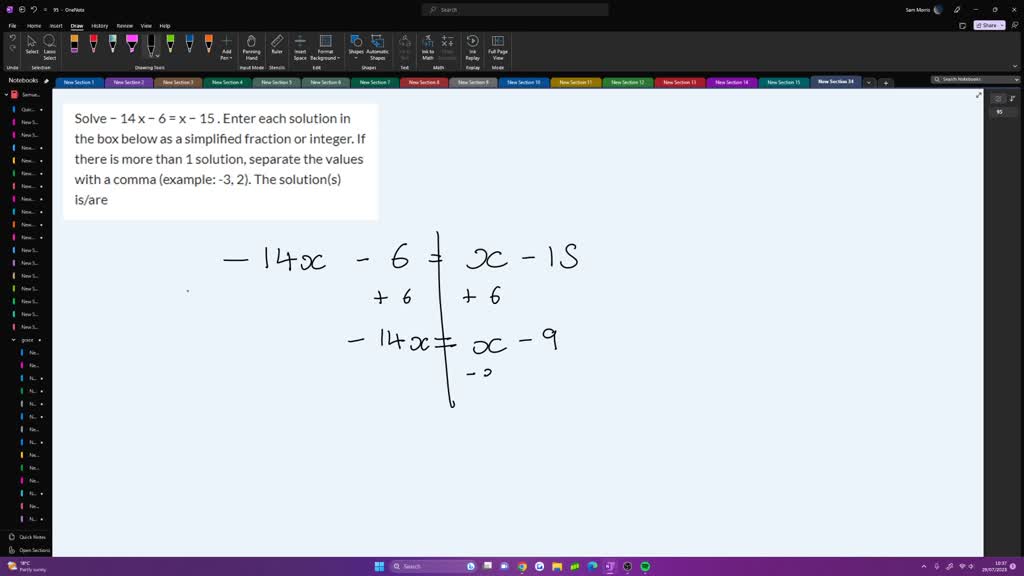Collapse the Notebooks pane expander
Screen dimensions: 1024x576
(45, 81)
